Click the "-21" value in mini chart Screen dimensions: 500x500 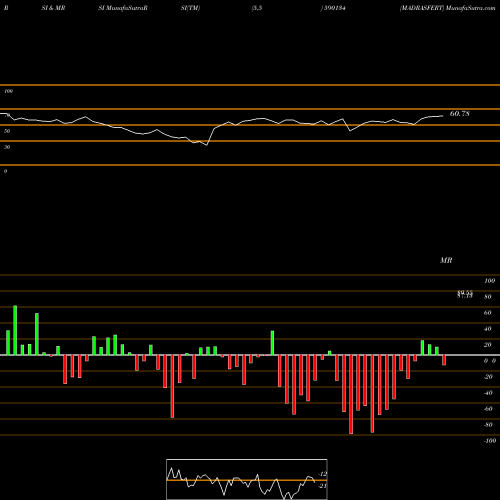pos(323,486)
